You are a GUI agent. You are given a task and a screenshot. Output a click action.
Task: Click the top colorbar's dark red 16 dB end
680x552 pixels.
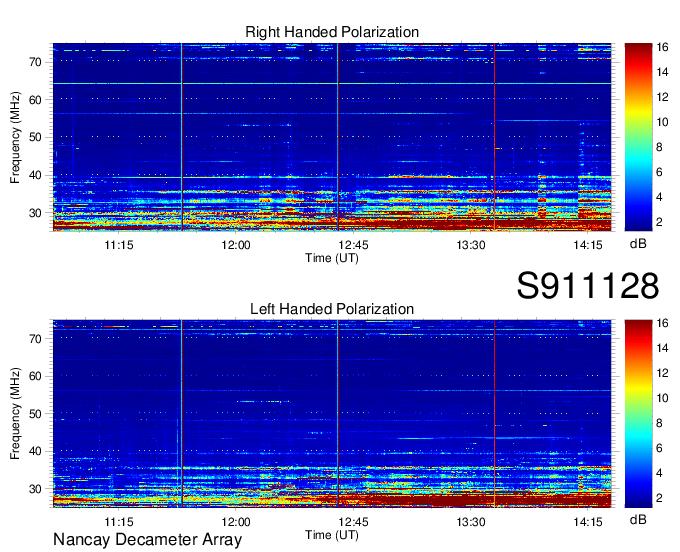(x=638, y=48)
